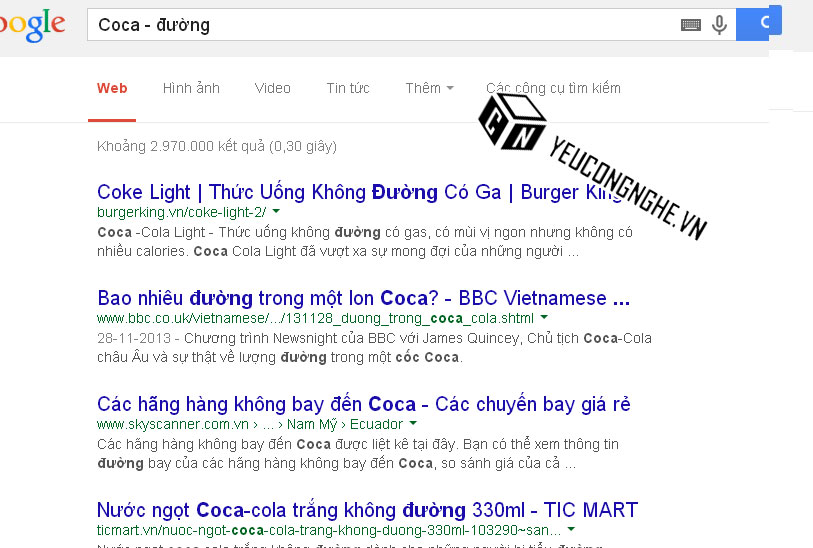This screenshot has width=813, height=548.
Task: Expand arrow next to the bbc.co.uk URL
Action: pyautogui.click(x=544, y=317)
